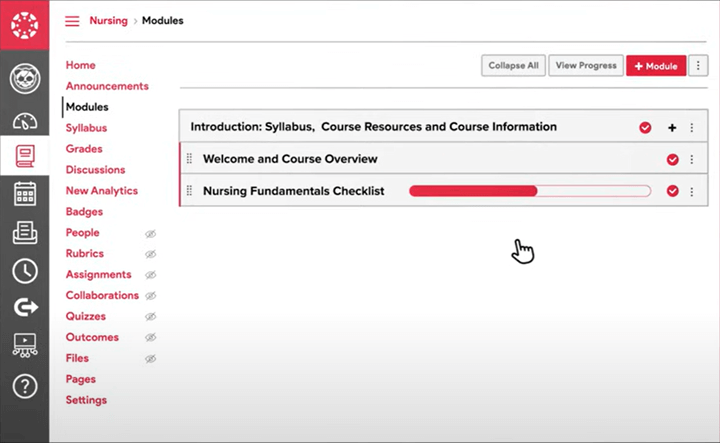Image resolution: width=720 pixels, height=443 pixels.
Task: Click hidden eye icon next to Files
Action: click(x=151, y=359)
